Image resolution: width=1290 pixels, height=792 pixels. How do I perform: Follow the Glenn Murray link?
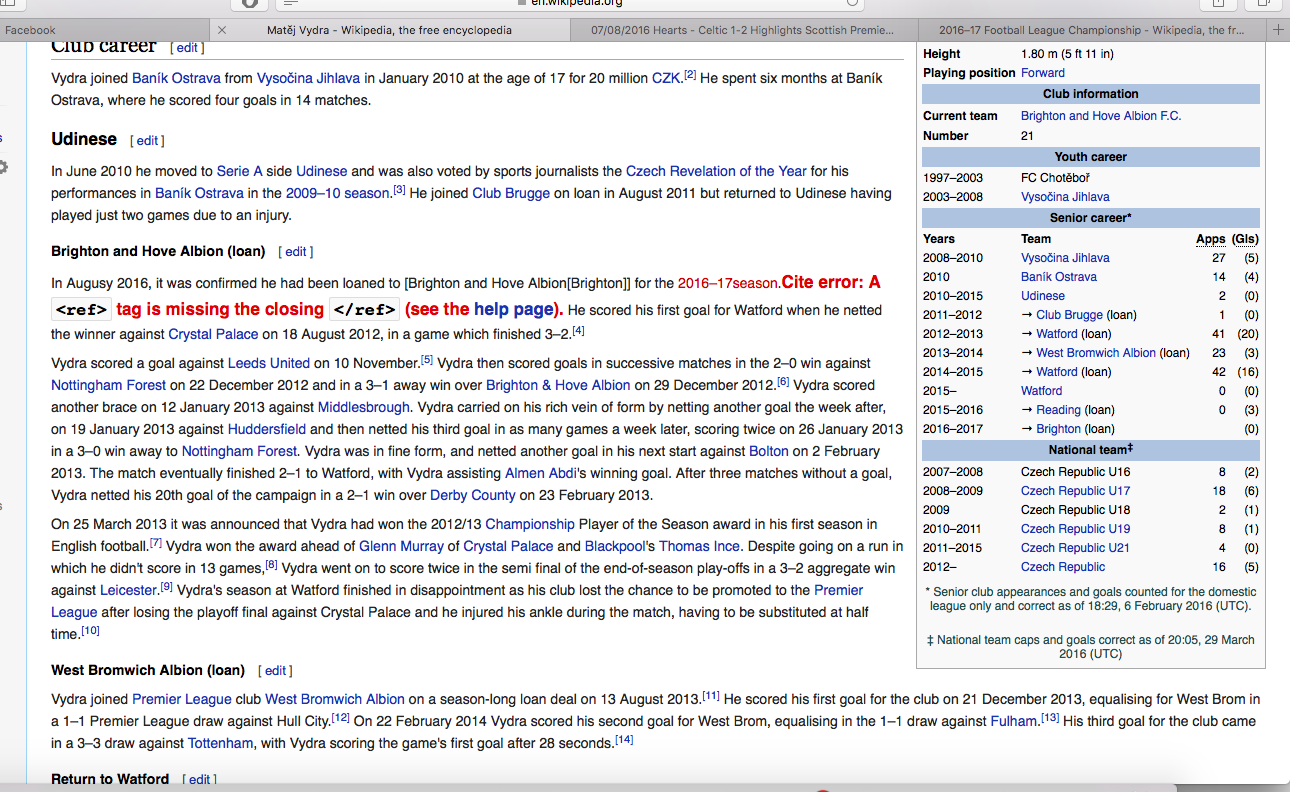point(401,547)
